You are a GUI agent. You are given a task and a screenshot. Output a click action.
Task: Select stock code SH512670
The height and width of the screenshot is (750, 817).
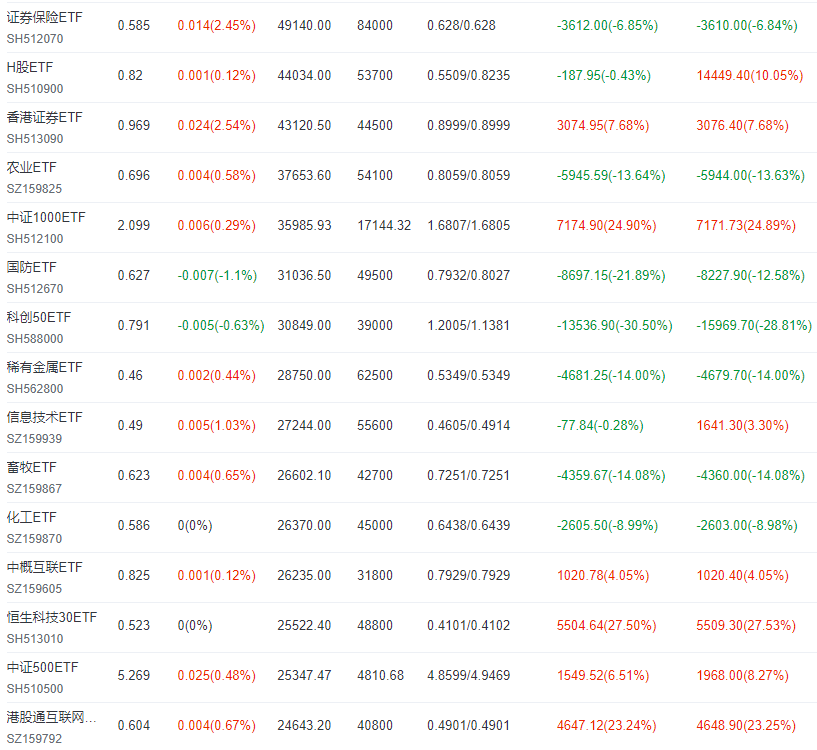click(x=35, y=289)
